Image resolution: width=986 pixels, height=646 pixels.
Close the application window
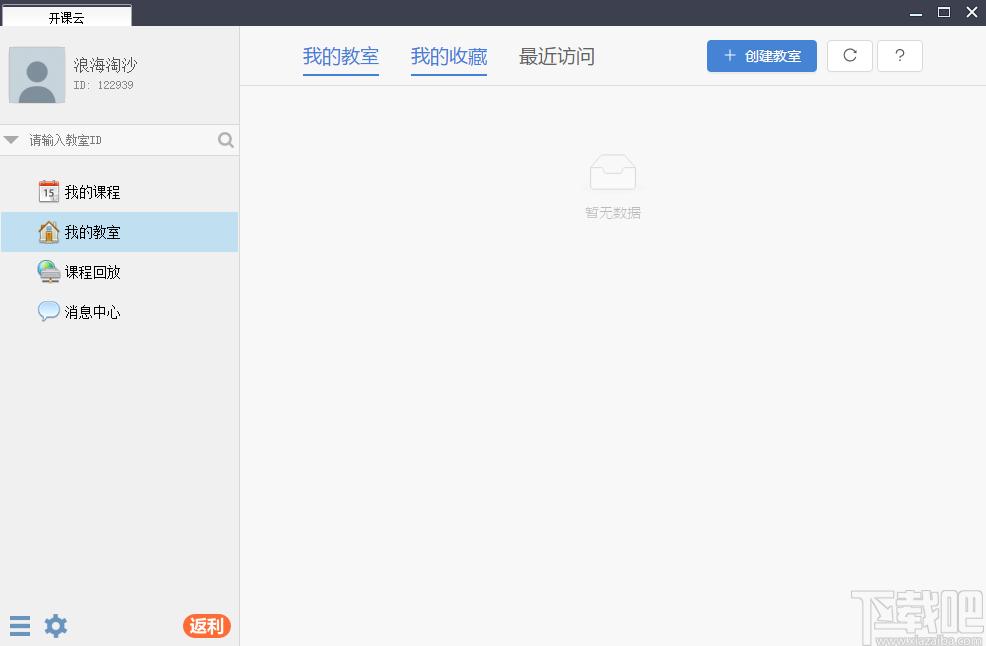pos(972,12)
